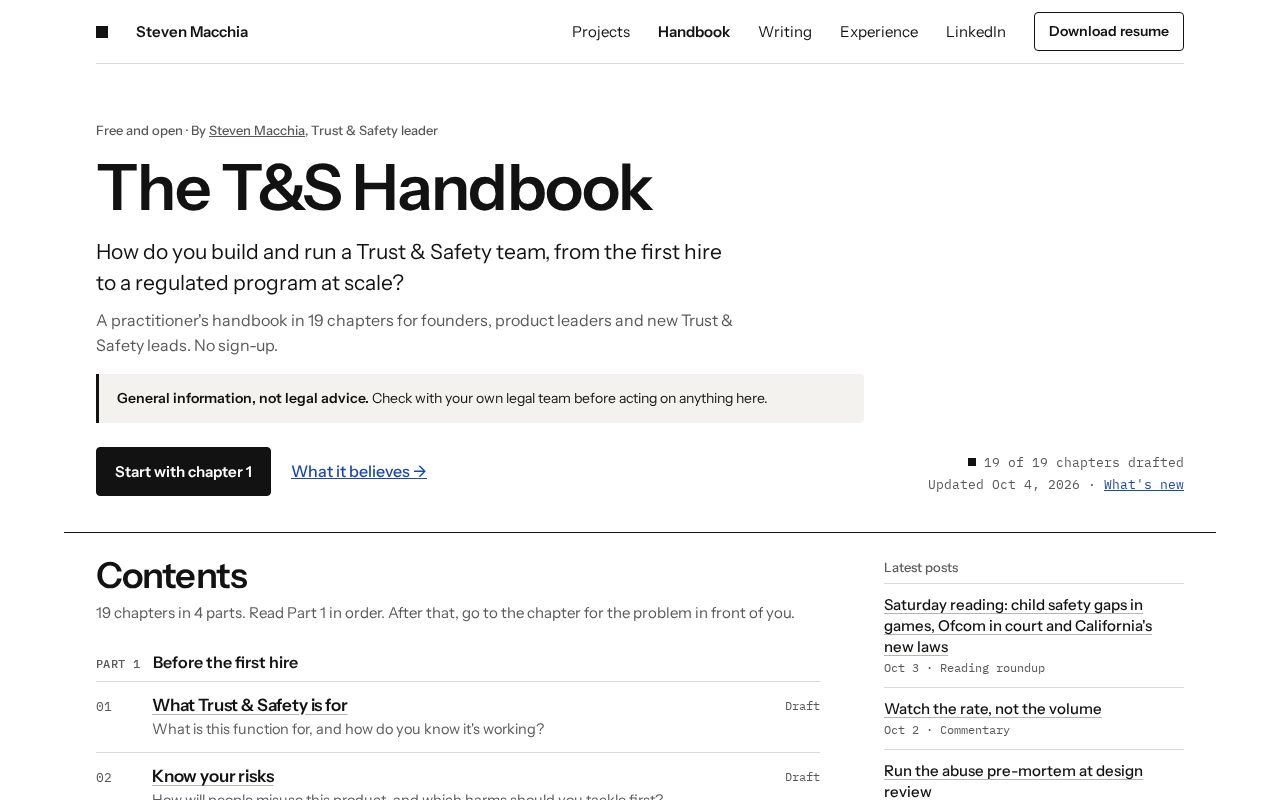1280x800 pixels.
Task: Open the Steven Macchia home link in header
Action: pyautogui.click(x=192, y=32)
